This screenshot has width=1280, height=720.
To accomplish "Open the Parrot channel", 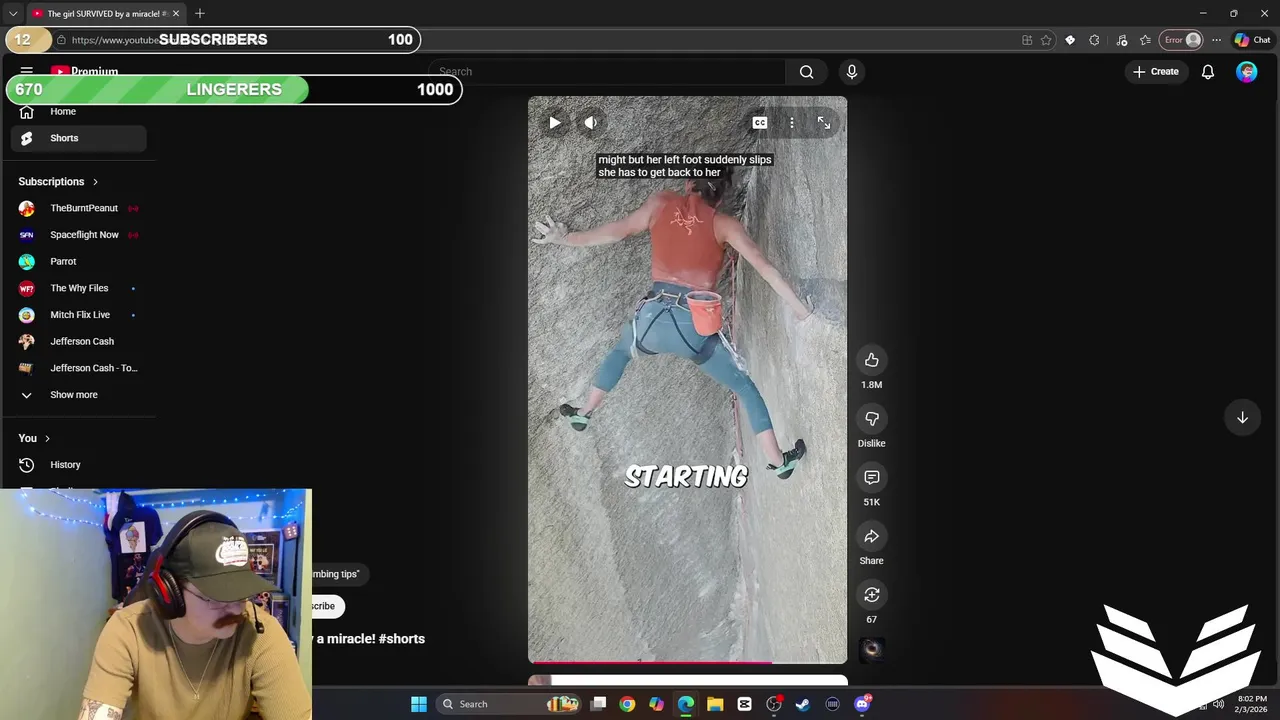I will tap(79, 262).
